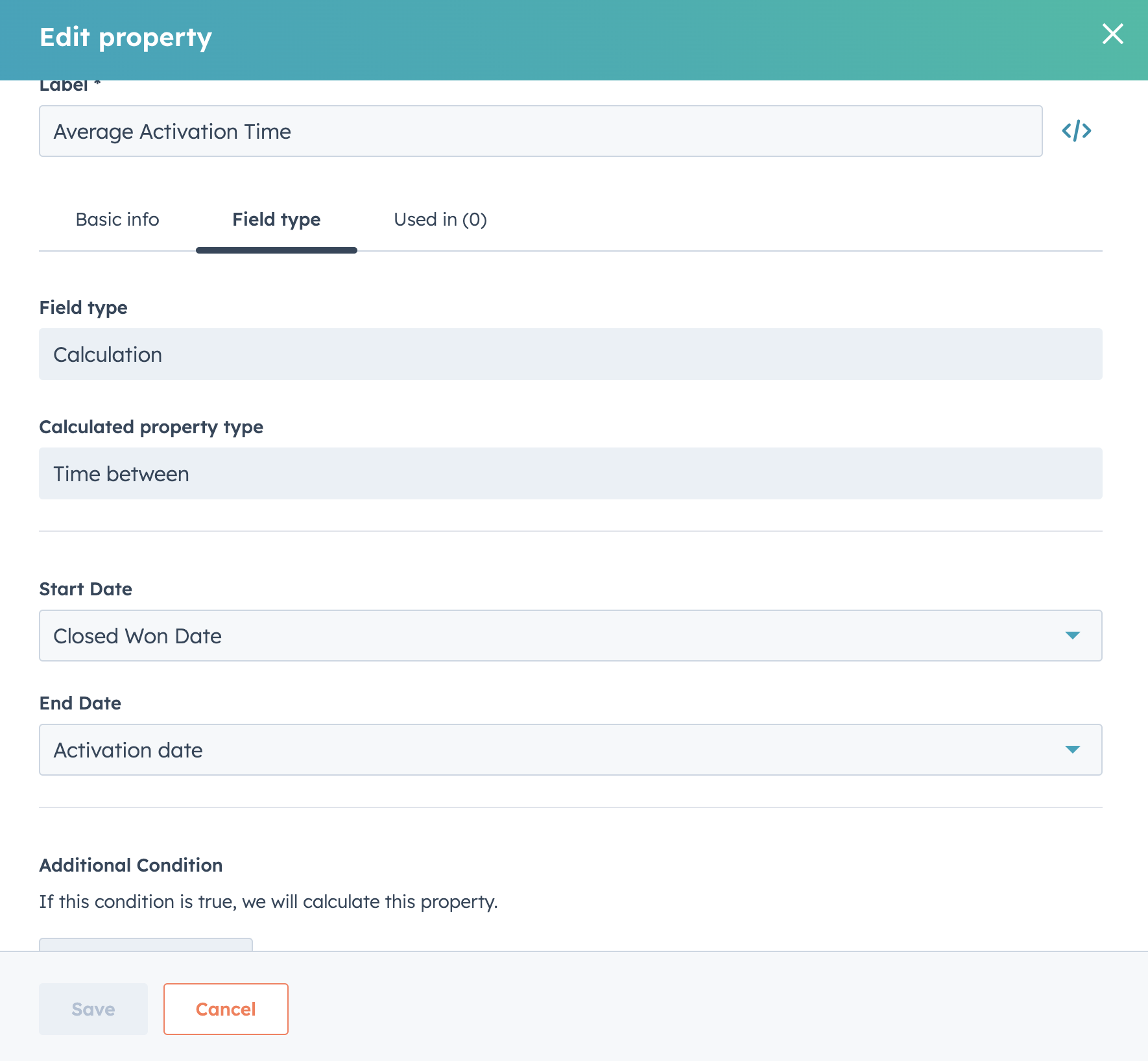
Task: Cancel editing the property
Action: (226, 1008)
